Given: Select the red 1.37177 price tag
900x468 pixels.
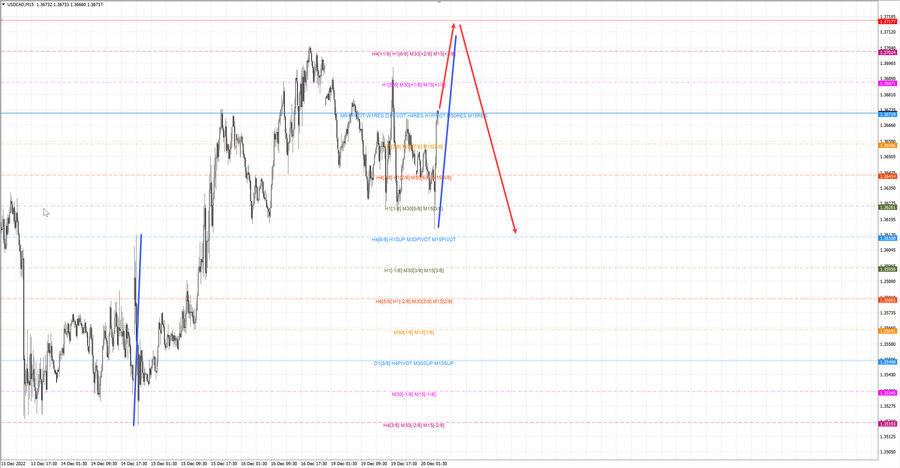Looking at the screenshot, I should 888,21.
